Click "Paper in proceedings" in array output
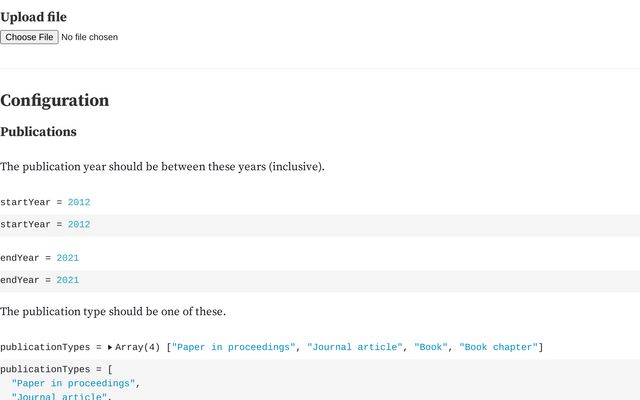 [234, 347]
